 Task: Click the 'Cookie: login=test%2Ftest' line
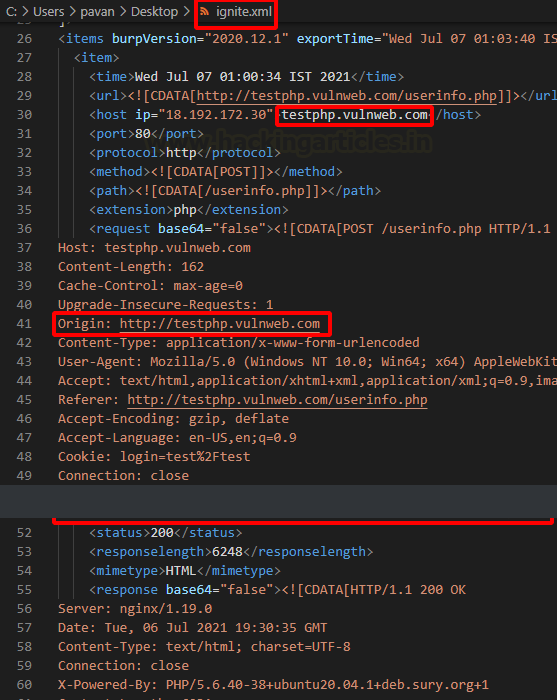154,457
